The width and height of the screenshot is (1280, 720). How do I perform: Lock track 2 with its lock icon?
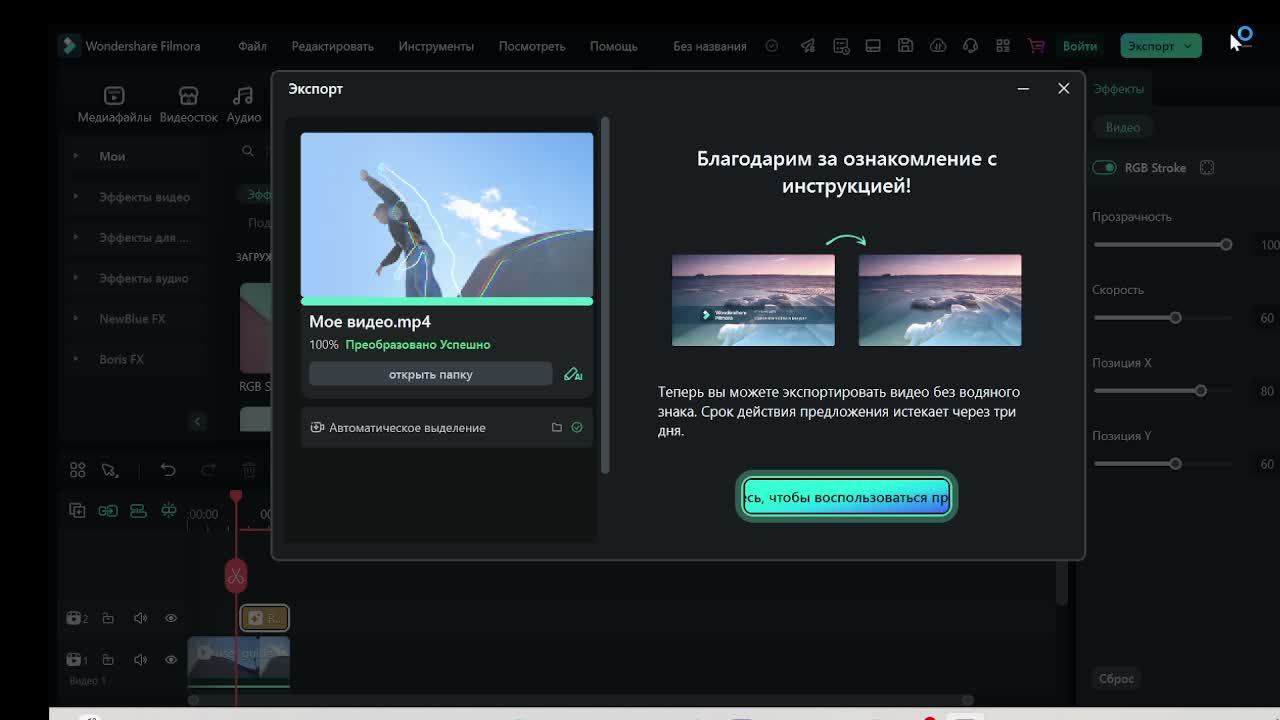tap(108, 618)
